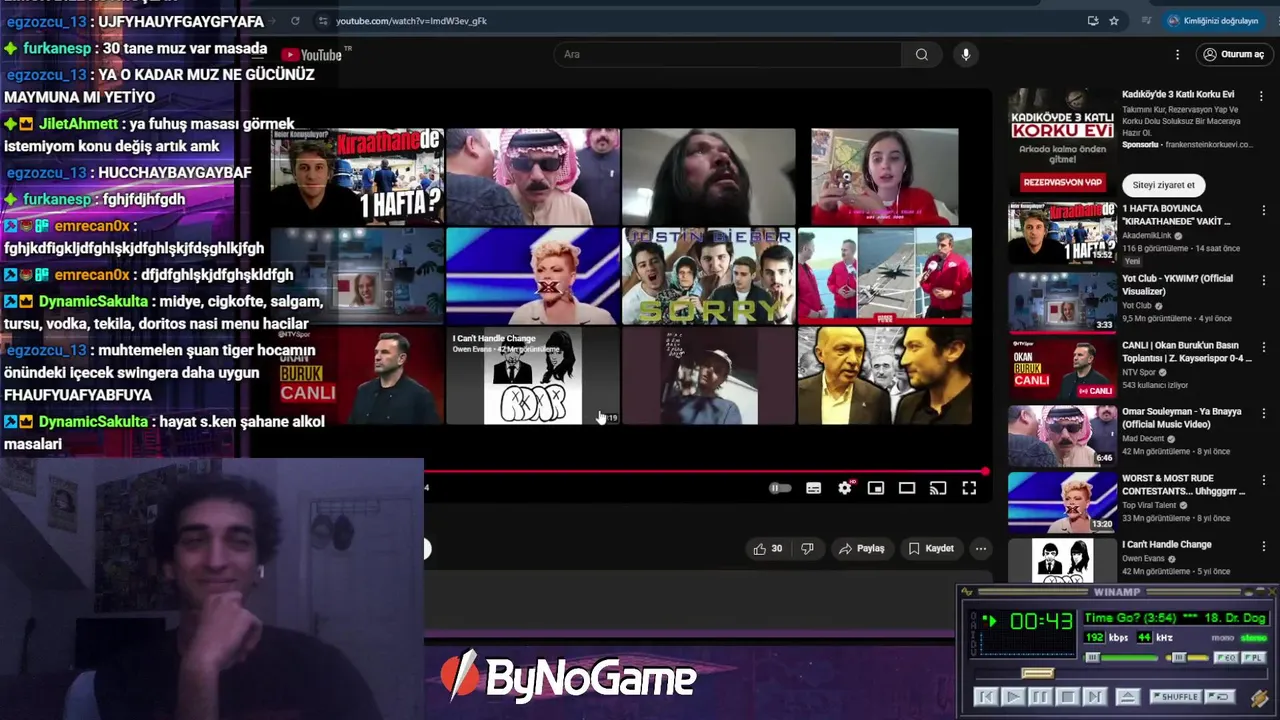Image resolution: width=1280 pixels, height=720 pixels.
Task: Dislike the video
Action: tap(807, 548)
